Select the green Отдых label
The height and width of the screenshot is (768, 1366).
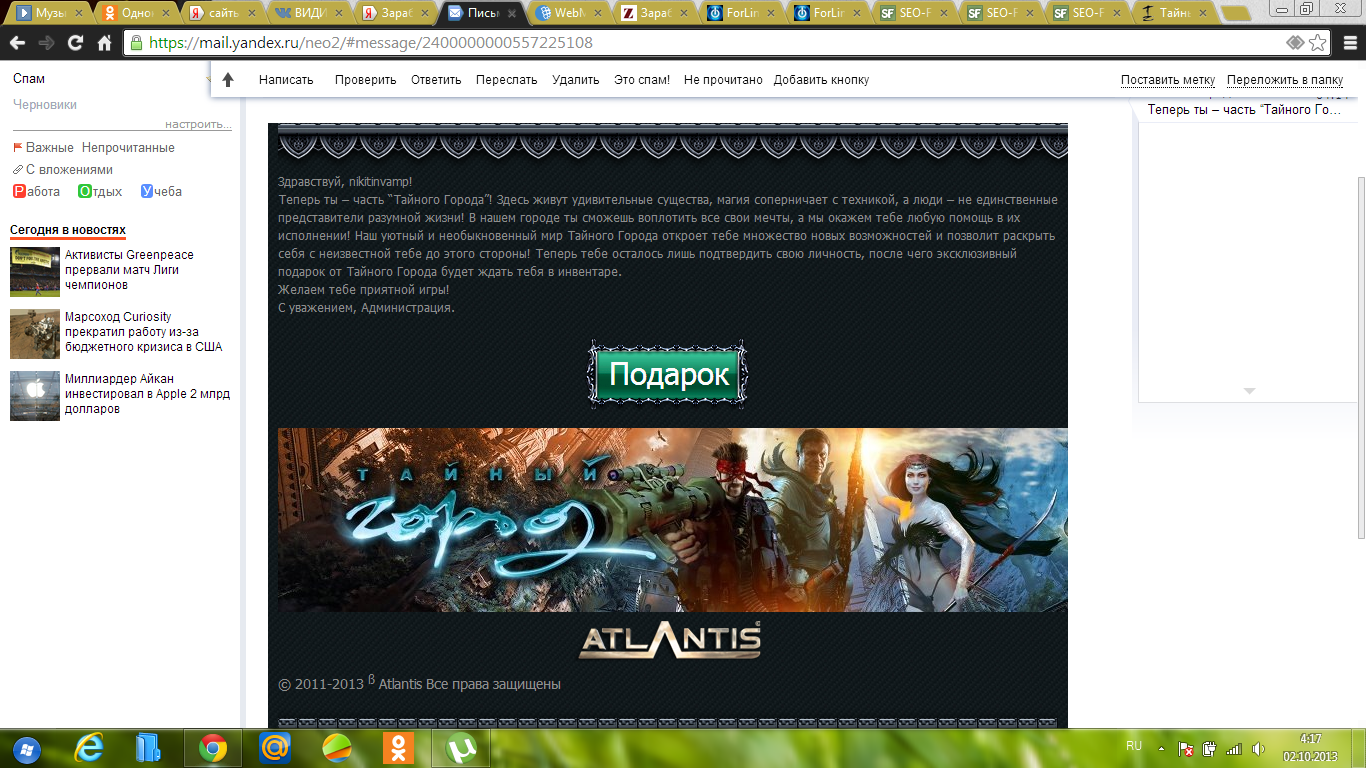100,192
